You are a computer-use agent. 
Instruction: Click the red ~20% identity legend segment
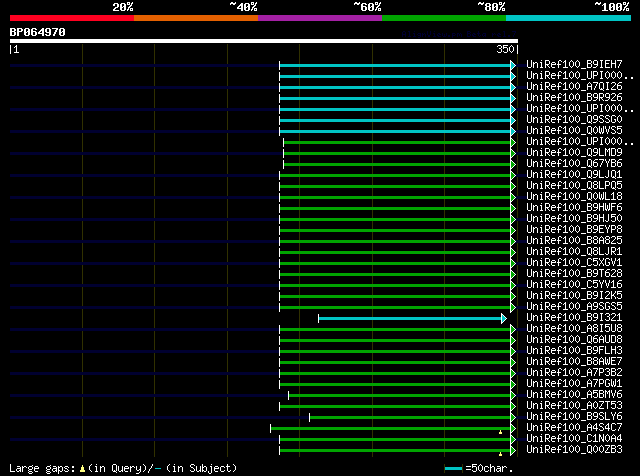72,18
